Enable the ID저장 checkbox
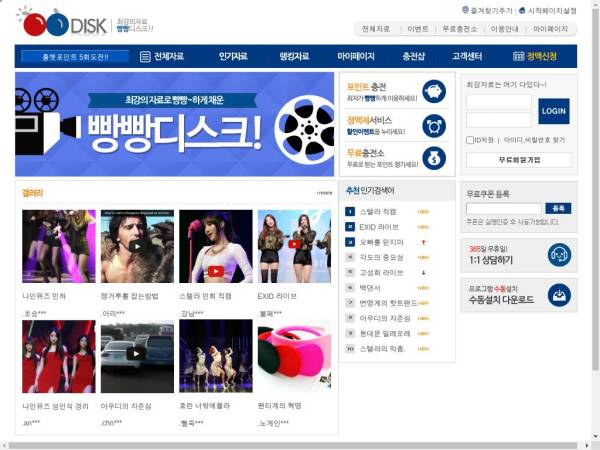This screenshot has height=450, width=600. [x=471, y=140]
